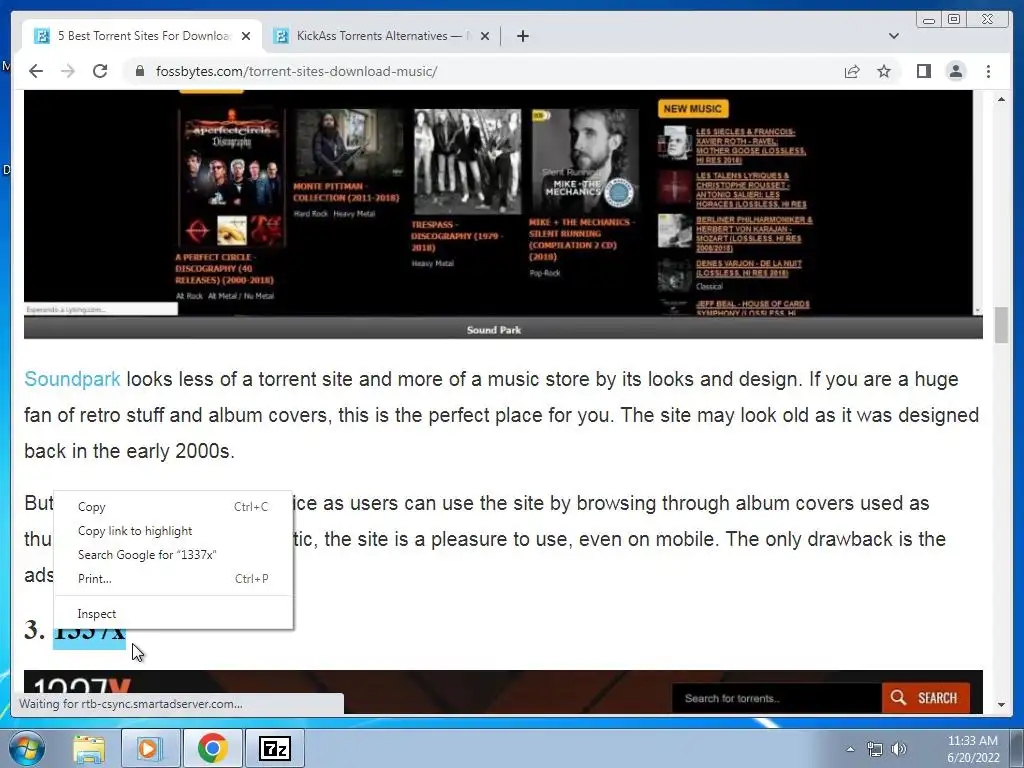Choose Copy from context menu
This screenshot has height=768, width=1024.
[173, 507]
